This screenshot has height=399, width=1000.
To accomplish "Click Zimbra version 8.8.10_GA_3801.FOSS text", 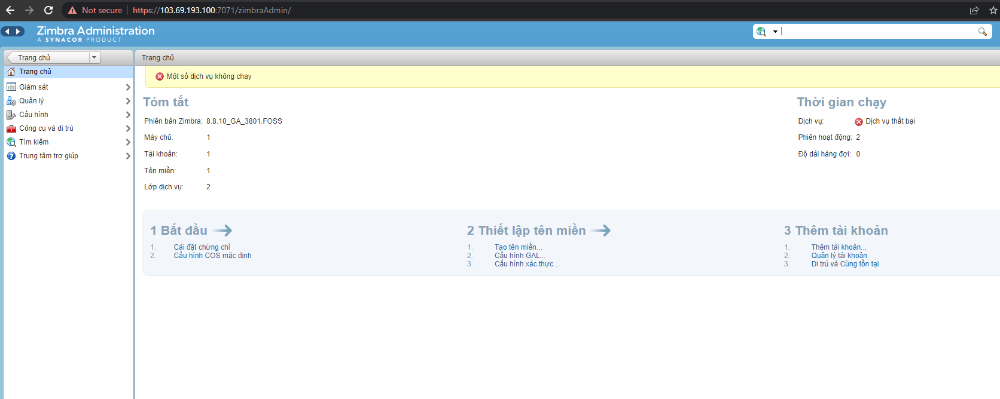I will click(x=244, y=120).
